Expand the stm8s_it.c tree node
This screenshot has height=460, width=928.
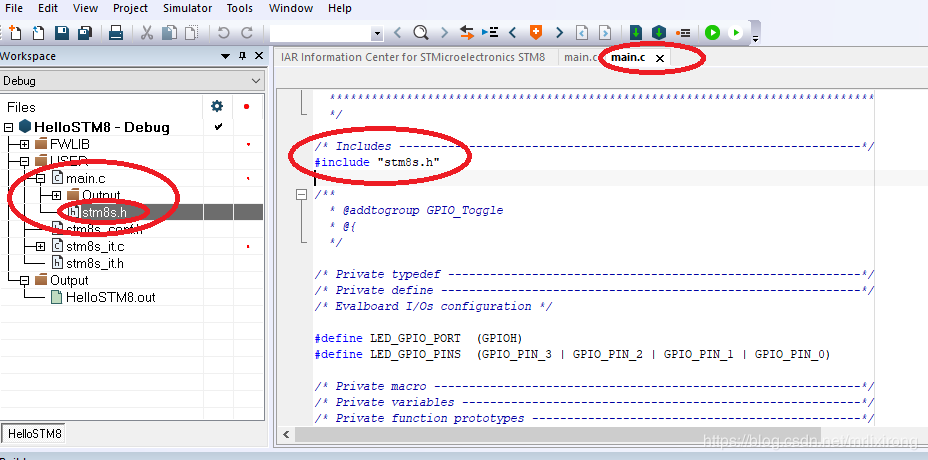40,246
